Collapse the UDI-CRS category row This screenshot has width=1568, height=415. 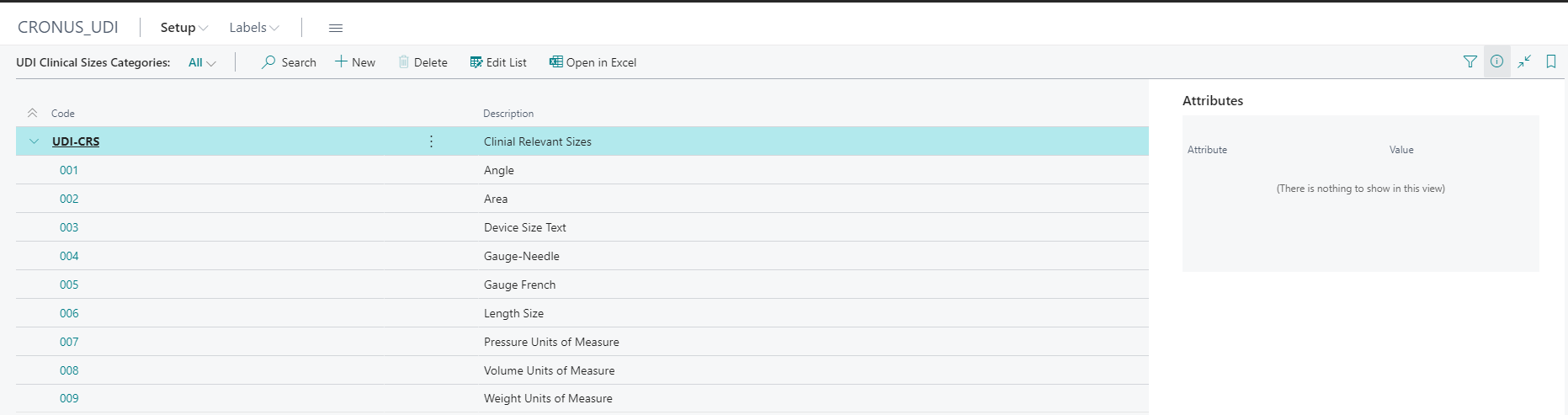click(x=34, y=141)
